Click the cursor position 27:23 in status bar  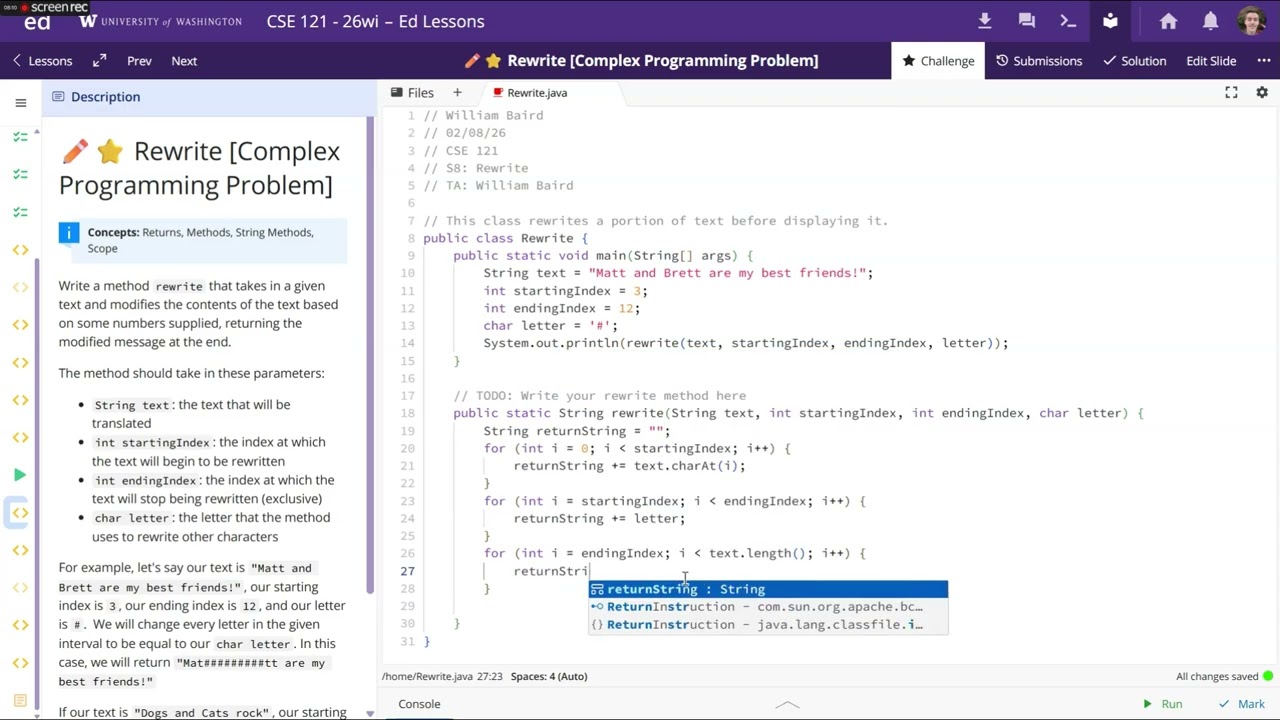489,676
